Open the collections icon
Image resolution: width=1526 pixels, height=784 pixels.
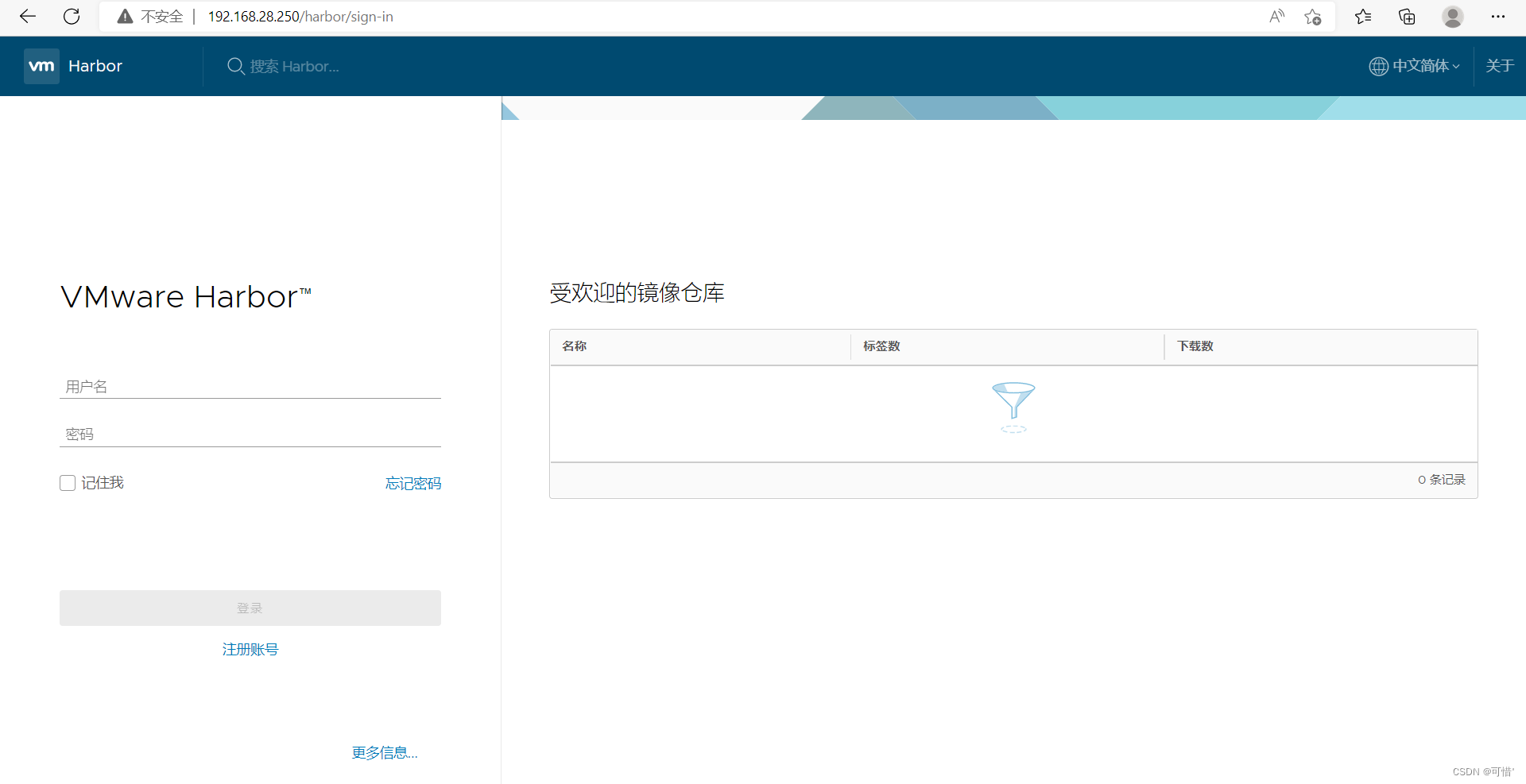[x=1407, y=17]
